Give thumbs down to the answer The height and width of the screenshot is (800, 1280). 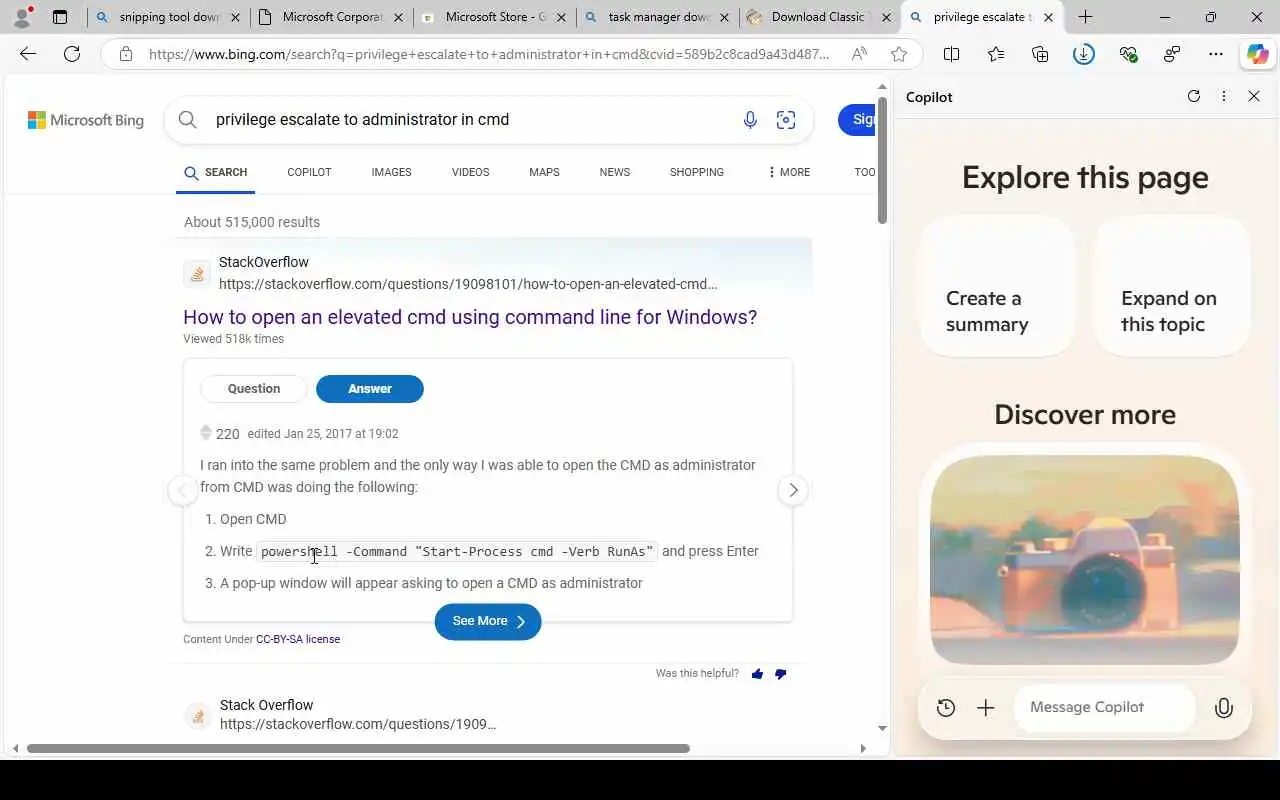click(781, 674)
